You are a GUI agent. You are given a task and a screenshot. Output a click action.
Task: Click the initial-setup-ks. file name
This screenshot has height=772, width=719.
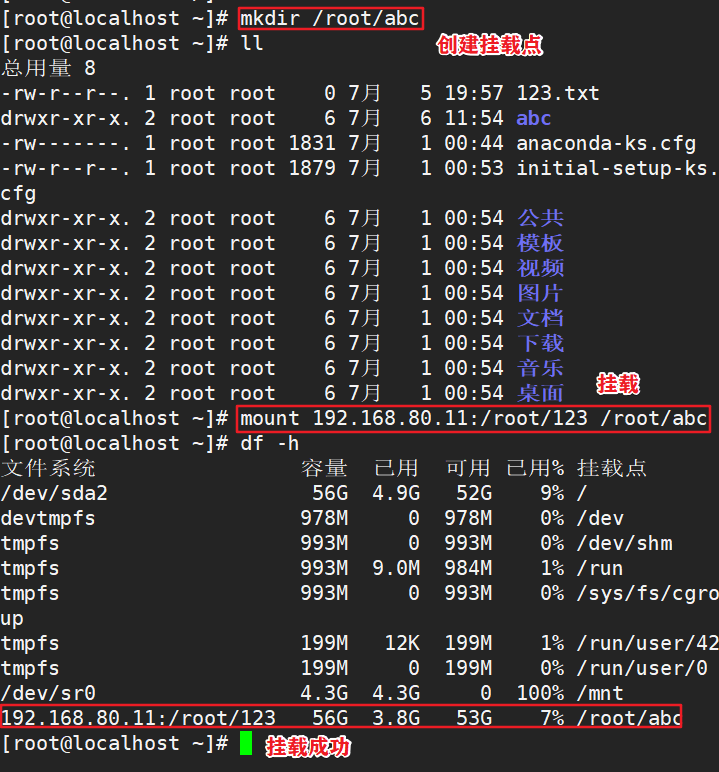617,169
